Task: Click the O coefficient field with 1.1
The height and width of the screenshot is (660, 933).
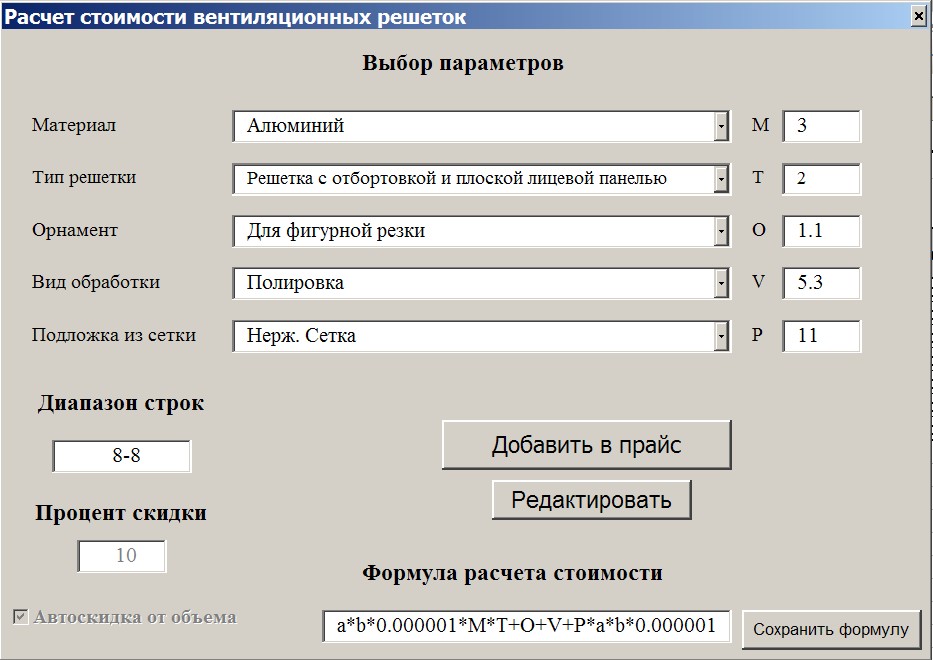Action: pos(821,231)
